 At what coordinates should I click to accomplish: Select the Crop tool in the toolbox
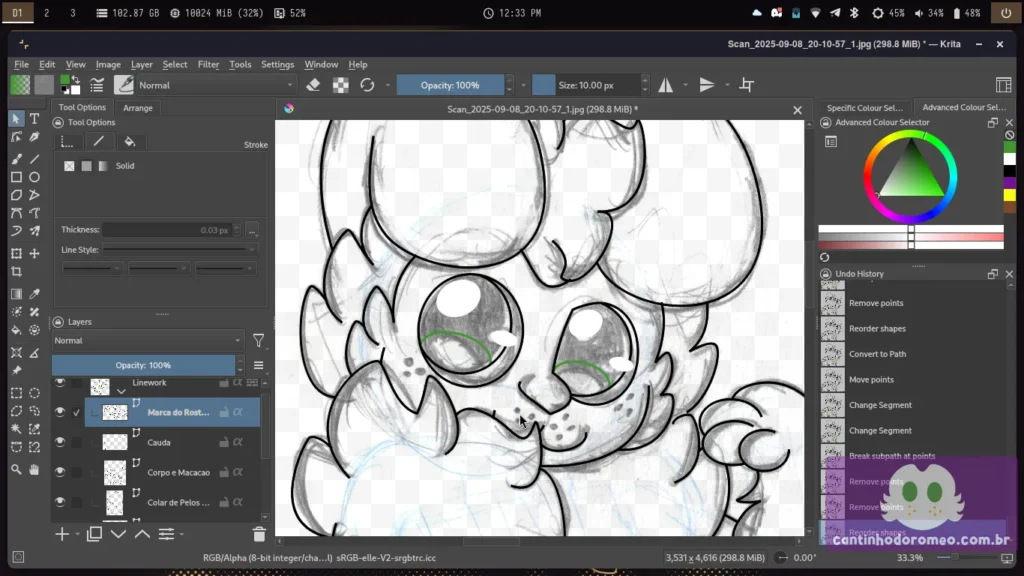coord(16,272)
